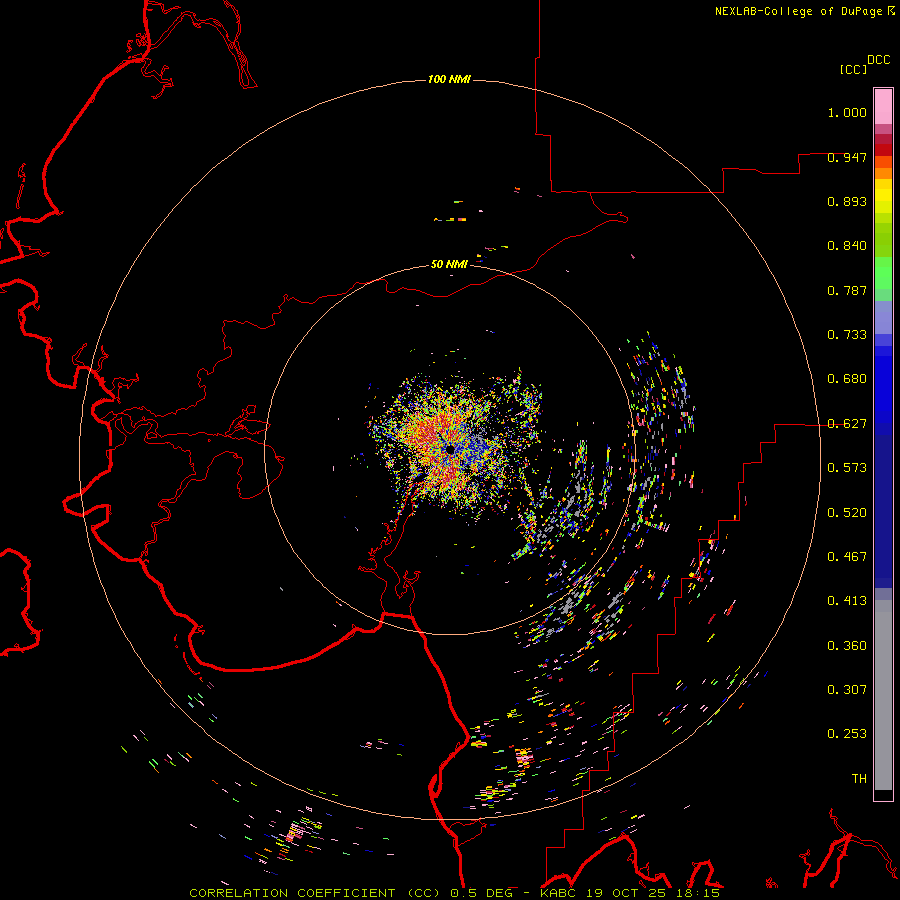Click the 0.627 legend value

point(847,424)
